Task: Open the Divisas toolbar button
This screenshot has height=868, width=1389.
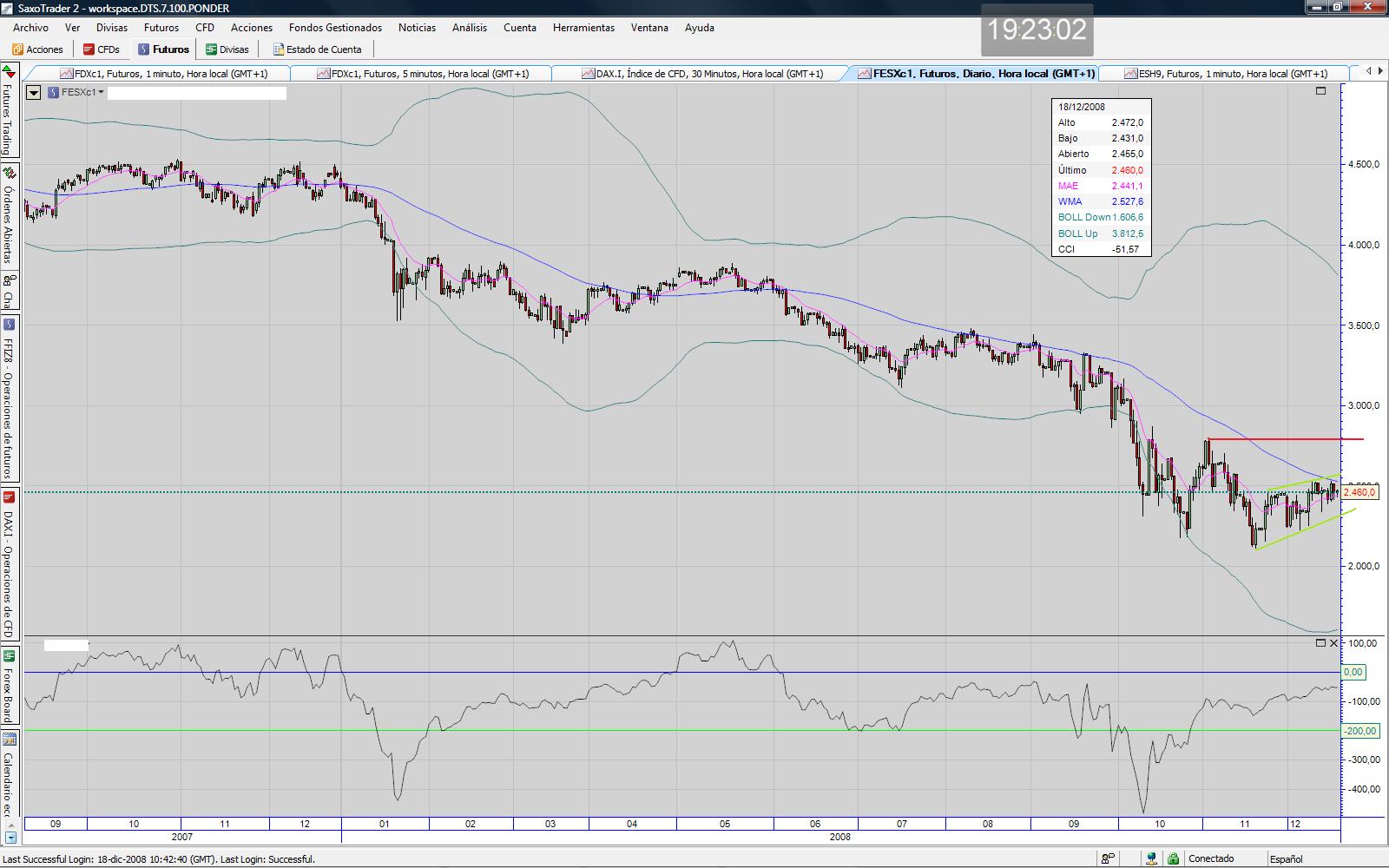Action: pos(227,49)
